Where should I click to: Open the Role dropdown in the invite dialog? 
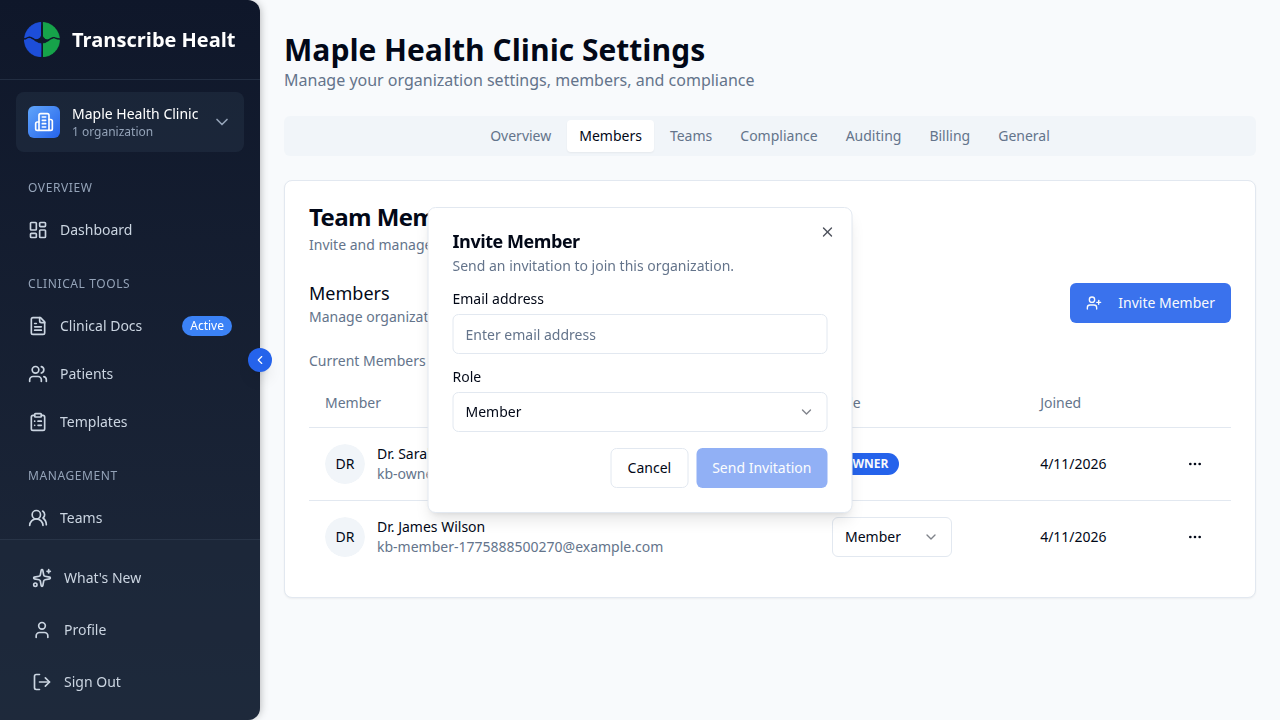click(639, 411)
